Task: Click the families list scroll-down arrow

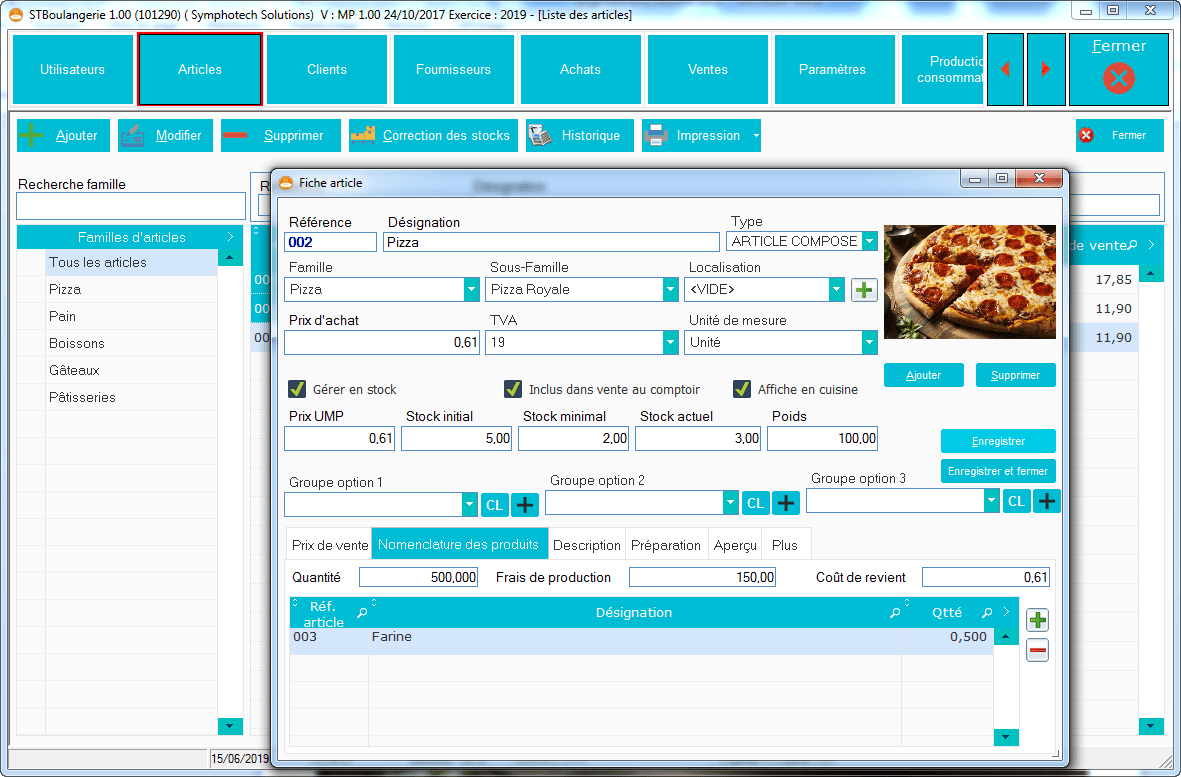Action: tap(230, 726)
